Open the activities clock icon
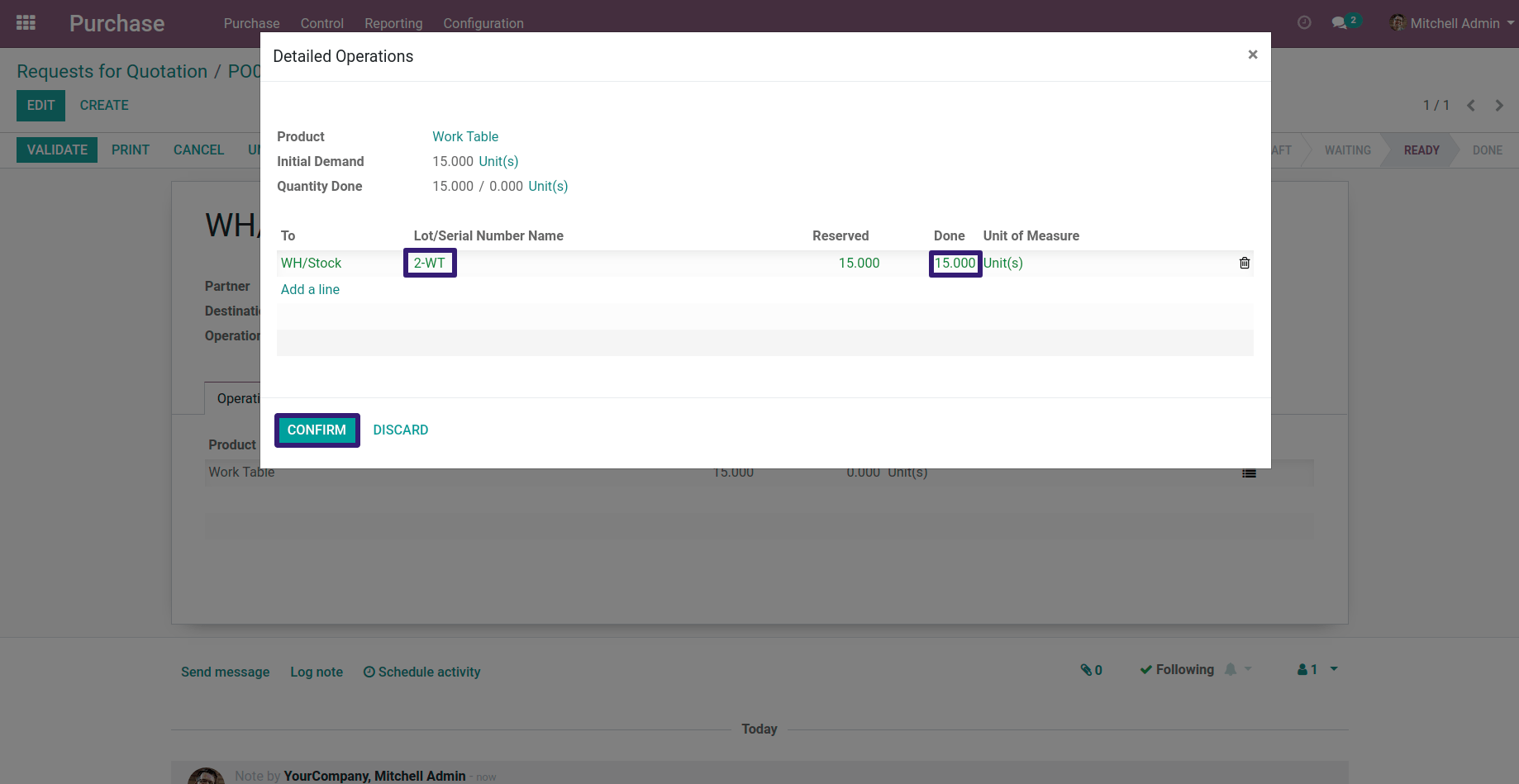The image size is (1519, 784). coord(1304,23)
